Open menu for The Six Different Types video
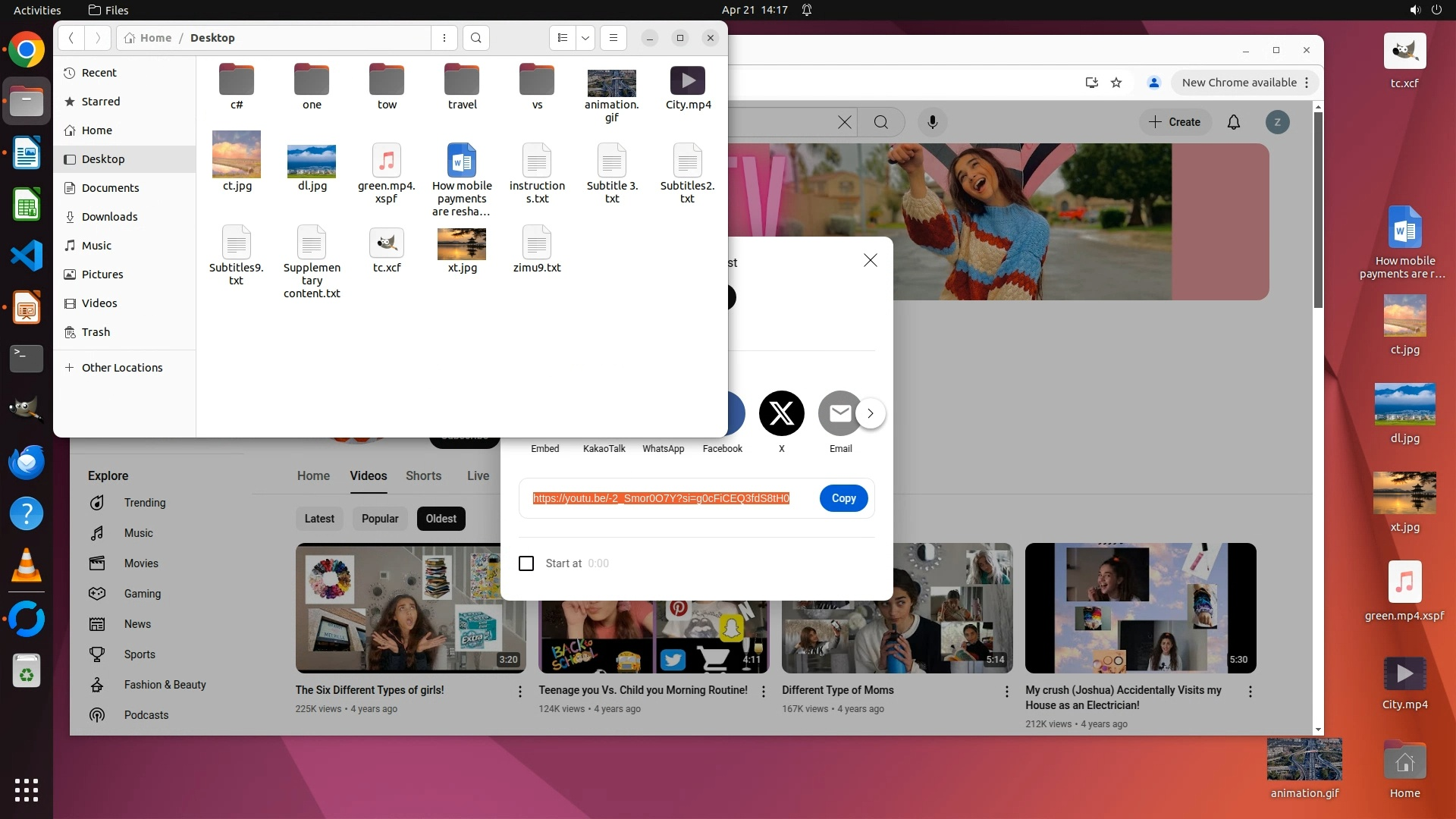This screenshot has height=819, width=1456. point(520,692)
